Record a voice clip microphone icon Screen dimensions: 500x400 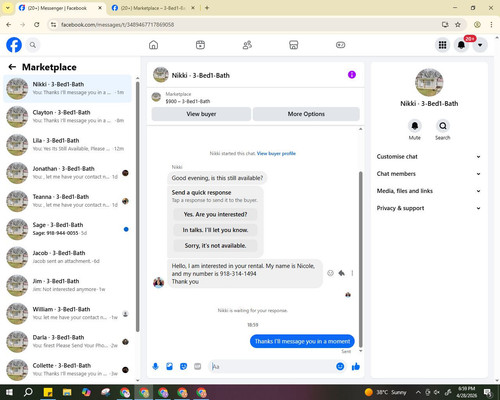[155, 367]
